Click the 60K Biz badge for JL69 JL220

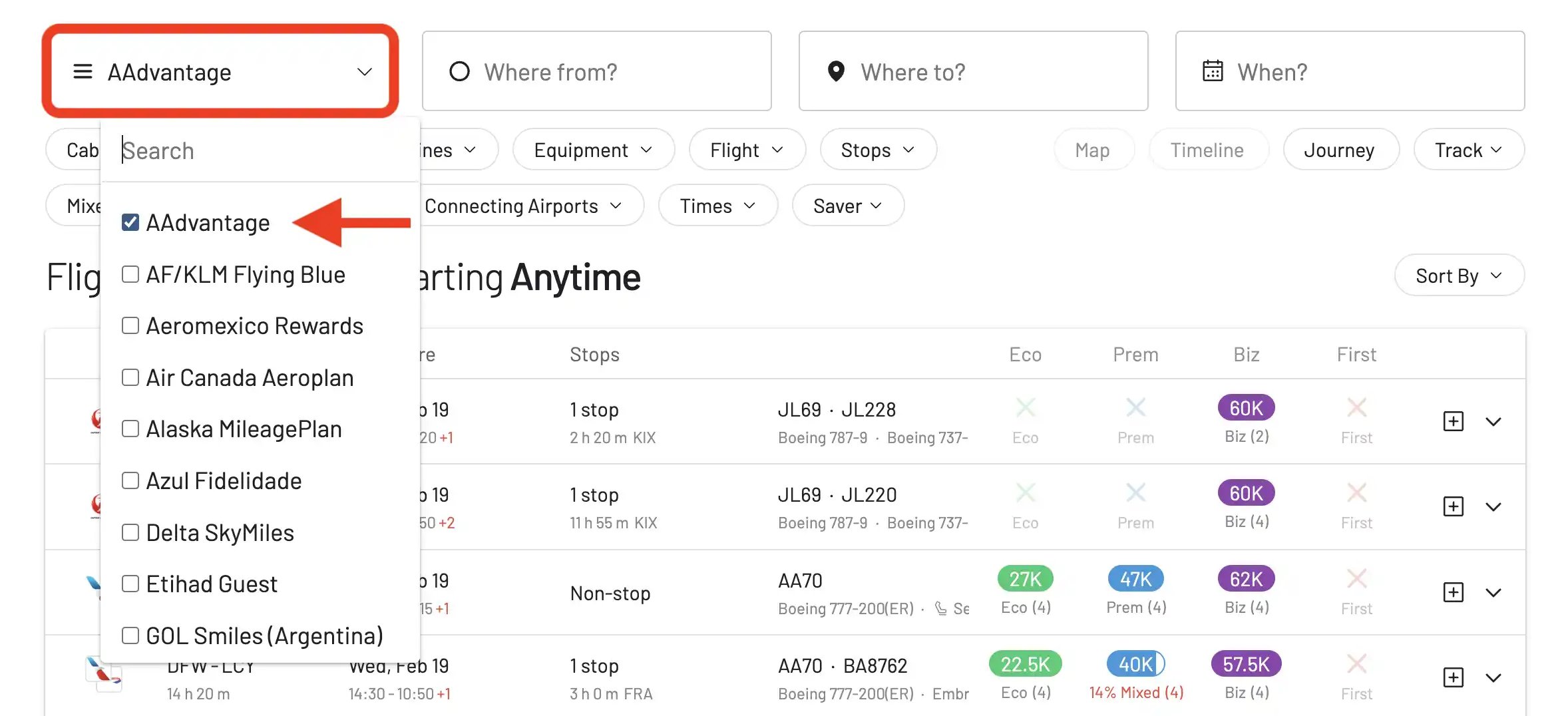tap(1246, 493)
